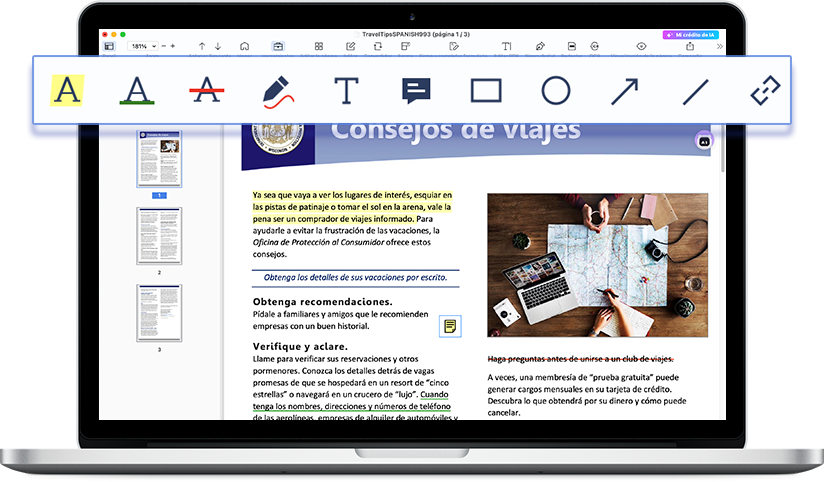824x482 pixels.
Task: Open page 1 thumbnail in sidebar
Action: pyautogui.click(x=159, y=159)
